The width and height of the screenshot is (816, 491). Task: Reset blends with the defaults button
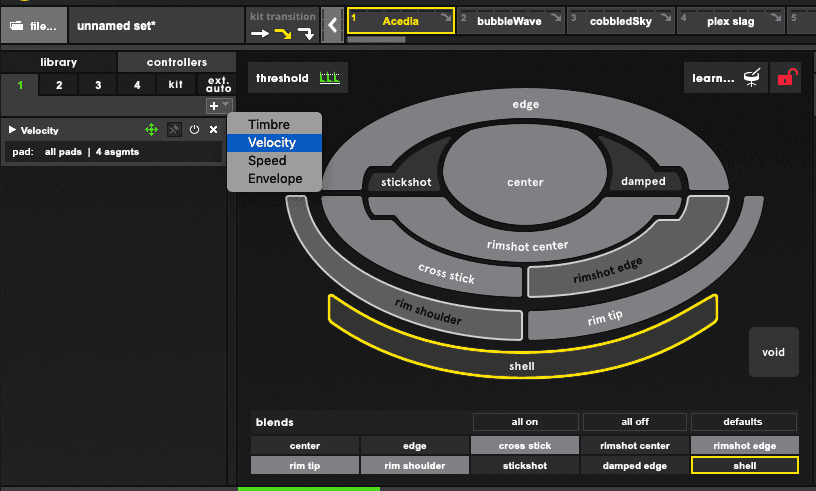coord(743,422)
